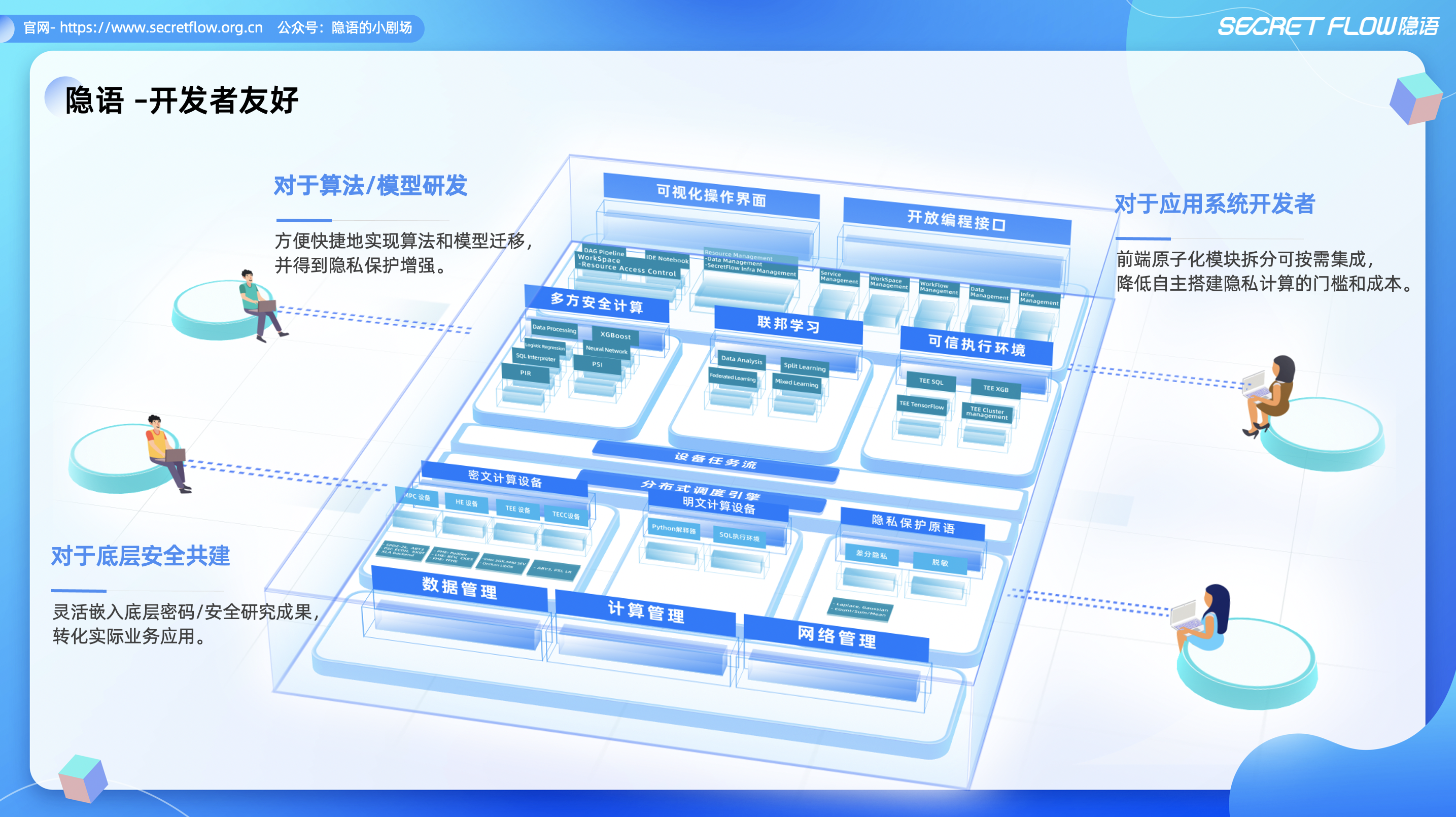Open the secretflow.org.cn website link
This screenshot has height=817, width=1456.
(161, 28)
